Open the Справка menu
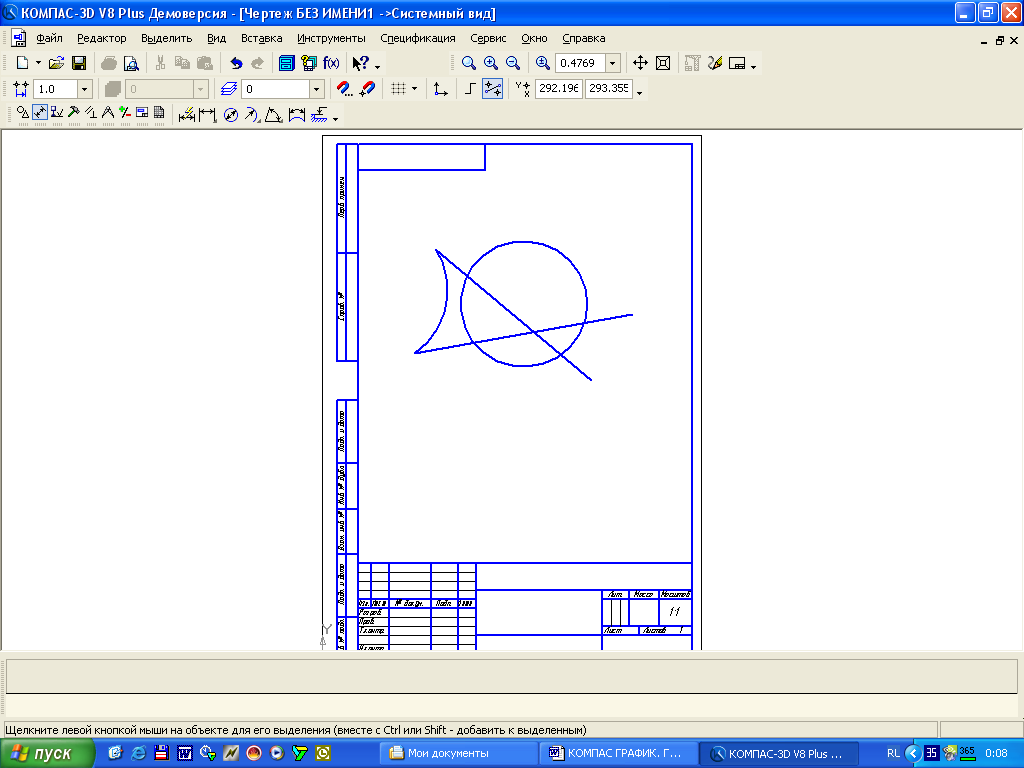 click(583, 38)
